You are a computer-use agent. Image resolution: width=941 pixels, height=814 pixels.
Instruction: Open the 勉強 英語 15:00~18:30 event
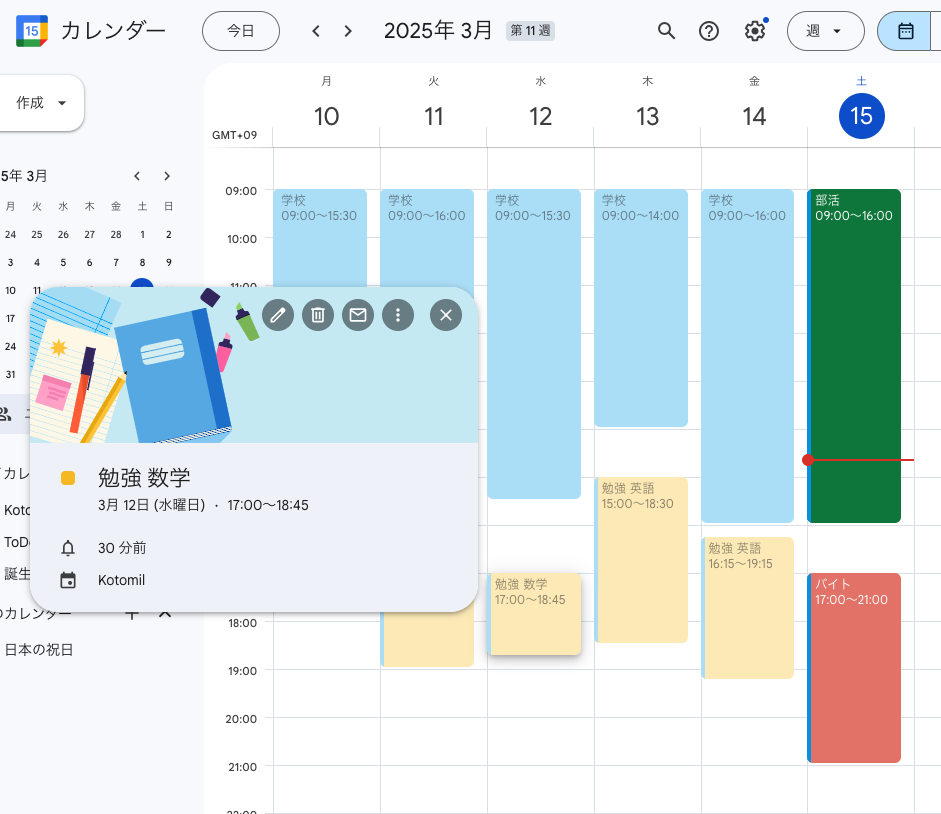[x=640, y=560]
